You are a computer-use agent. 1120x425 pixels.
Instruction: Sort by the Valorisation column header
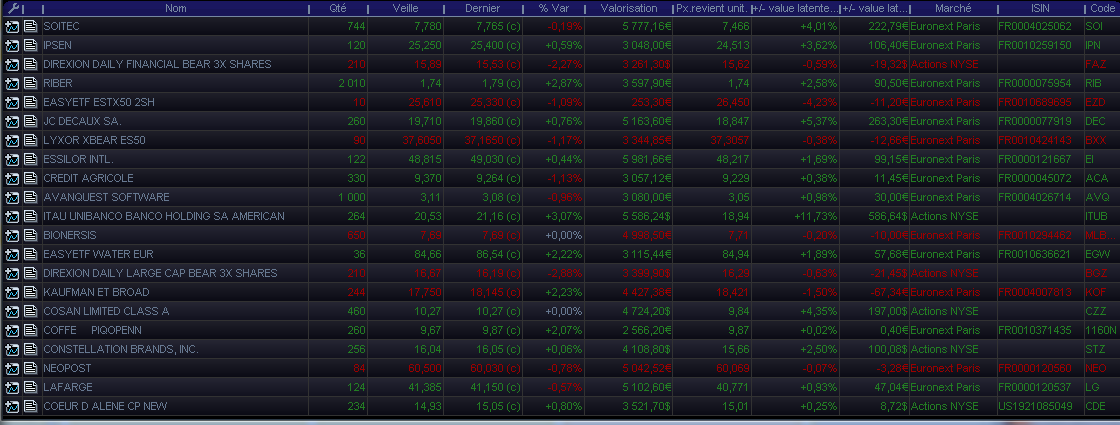629,9
